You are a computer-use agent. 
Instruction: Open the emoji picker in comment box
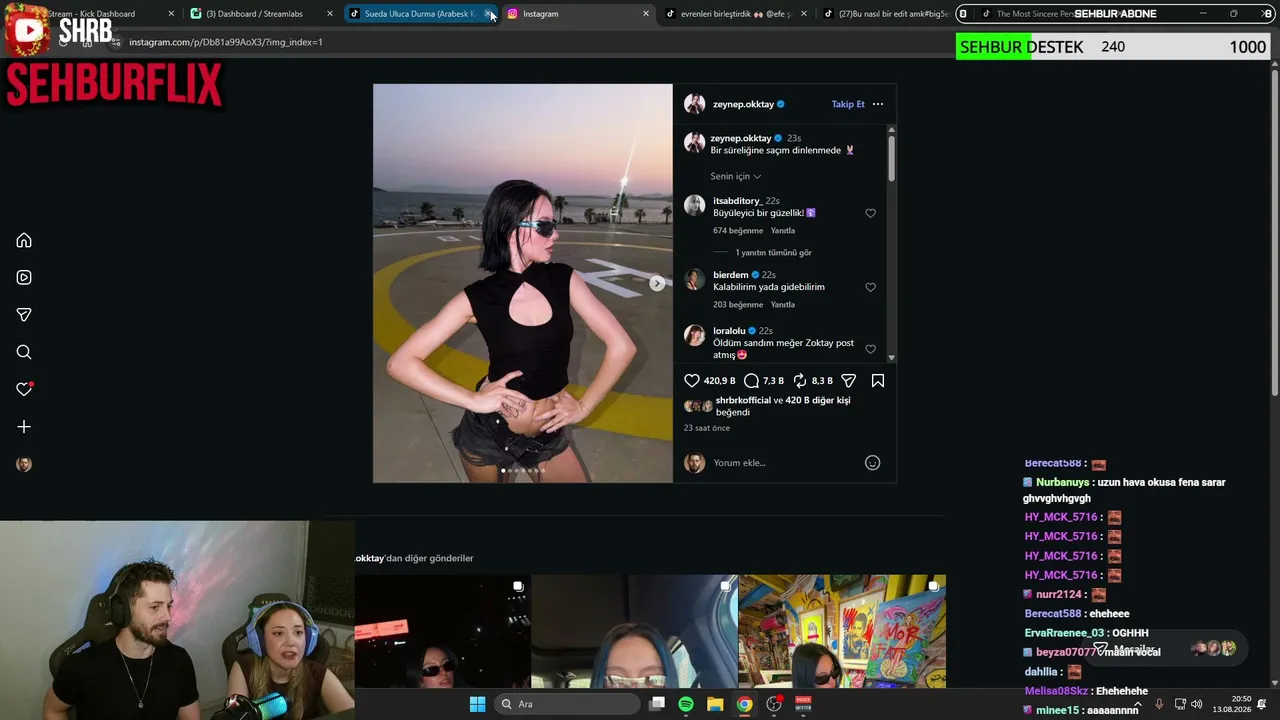[x=873, y=463]
